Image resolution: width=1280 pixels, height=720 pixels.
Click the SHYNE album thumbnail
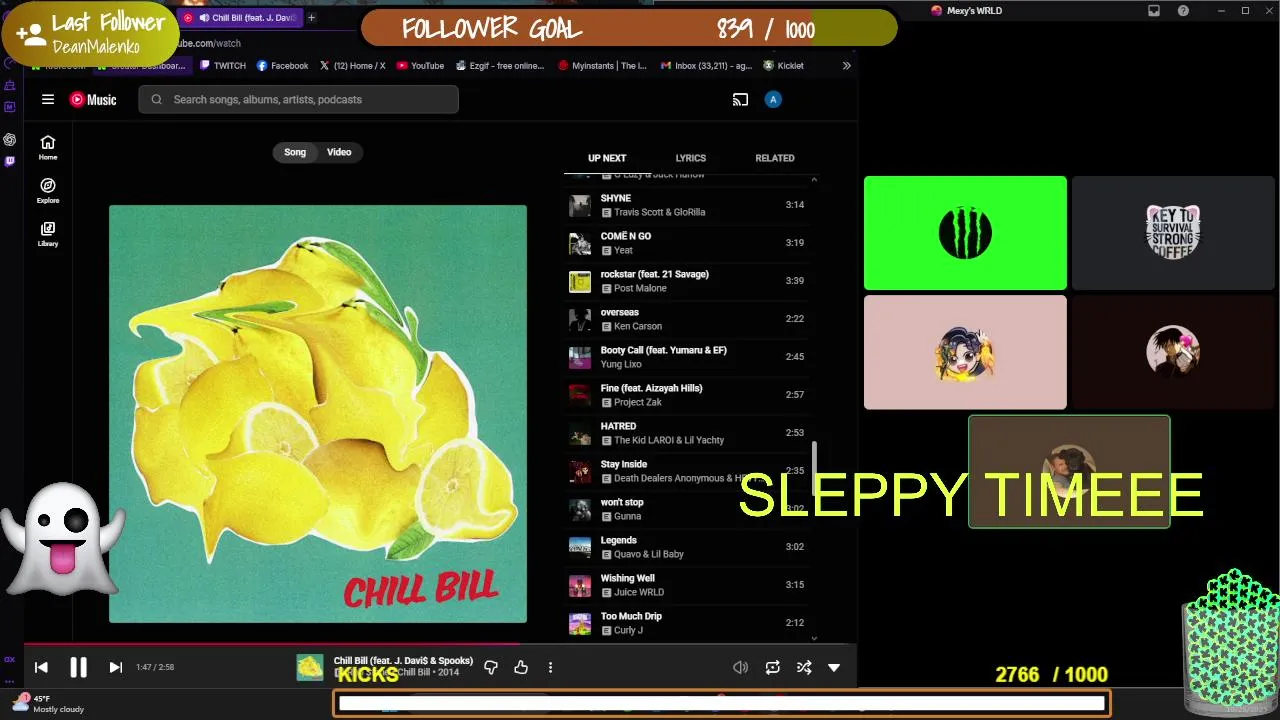coord(580,205)
